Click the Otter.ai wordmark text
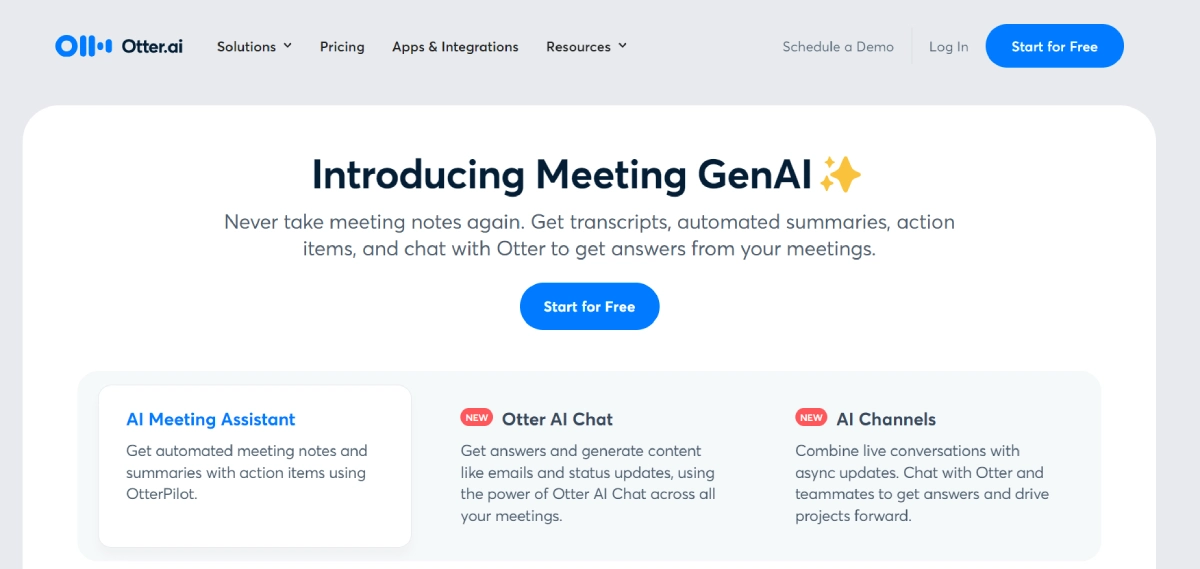This screenshot has width=1200, height=569. [152, 46]
